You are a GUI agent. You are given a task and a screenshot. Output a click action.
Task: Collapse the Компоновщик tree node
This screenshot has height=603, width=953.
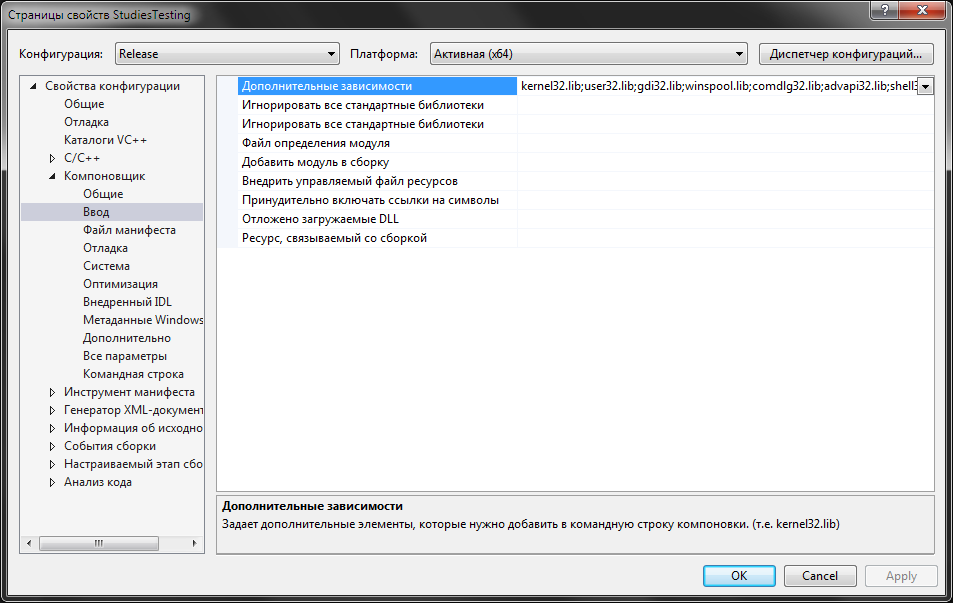click(53, 176)
